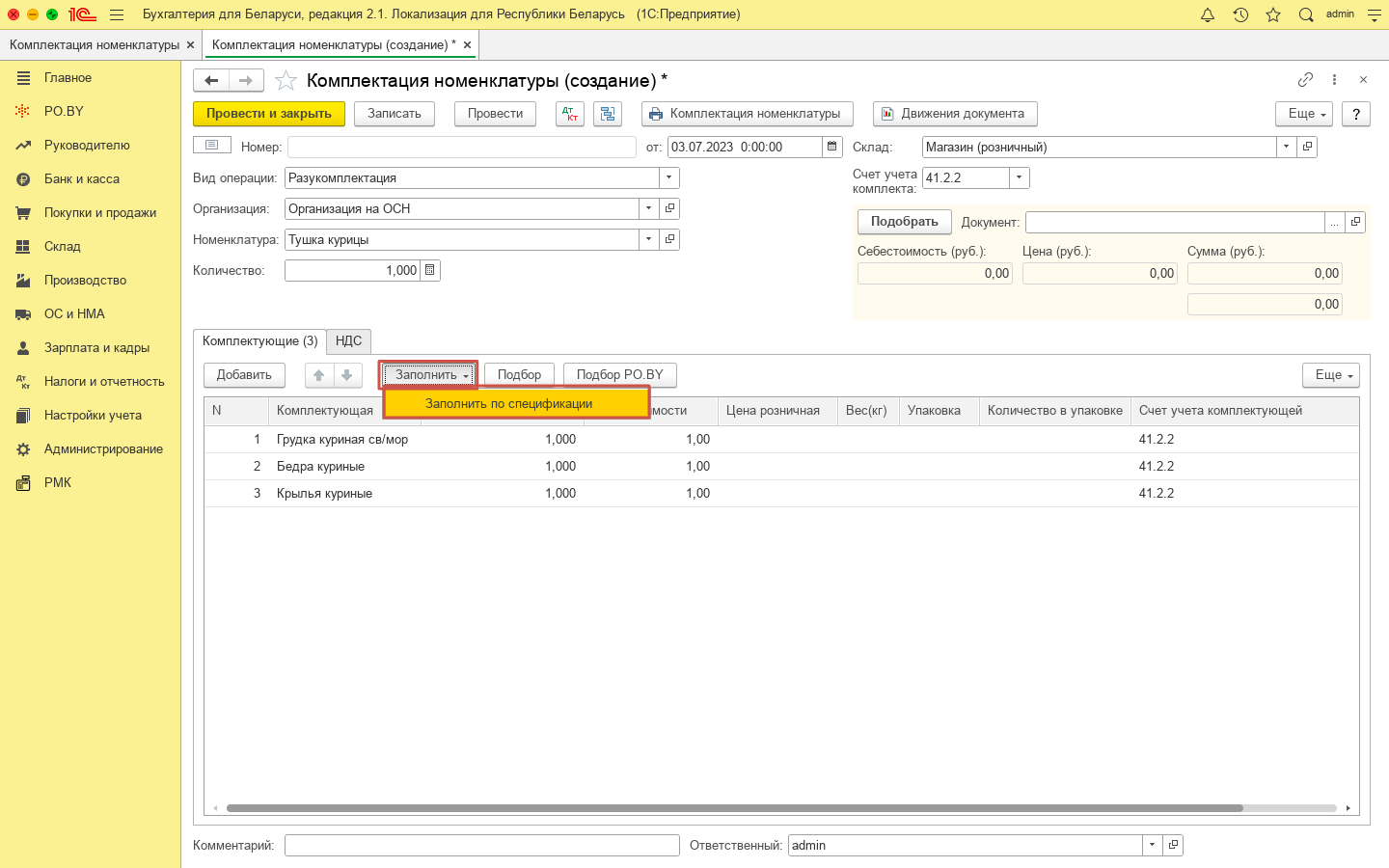Open Покупки и продажи section
Viewport: 1389px width, 868px height.
[99, 212]
